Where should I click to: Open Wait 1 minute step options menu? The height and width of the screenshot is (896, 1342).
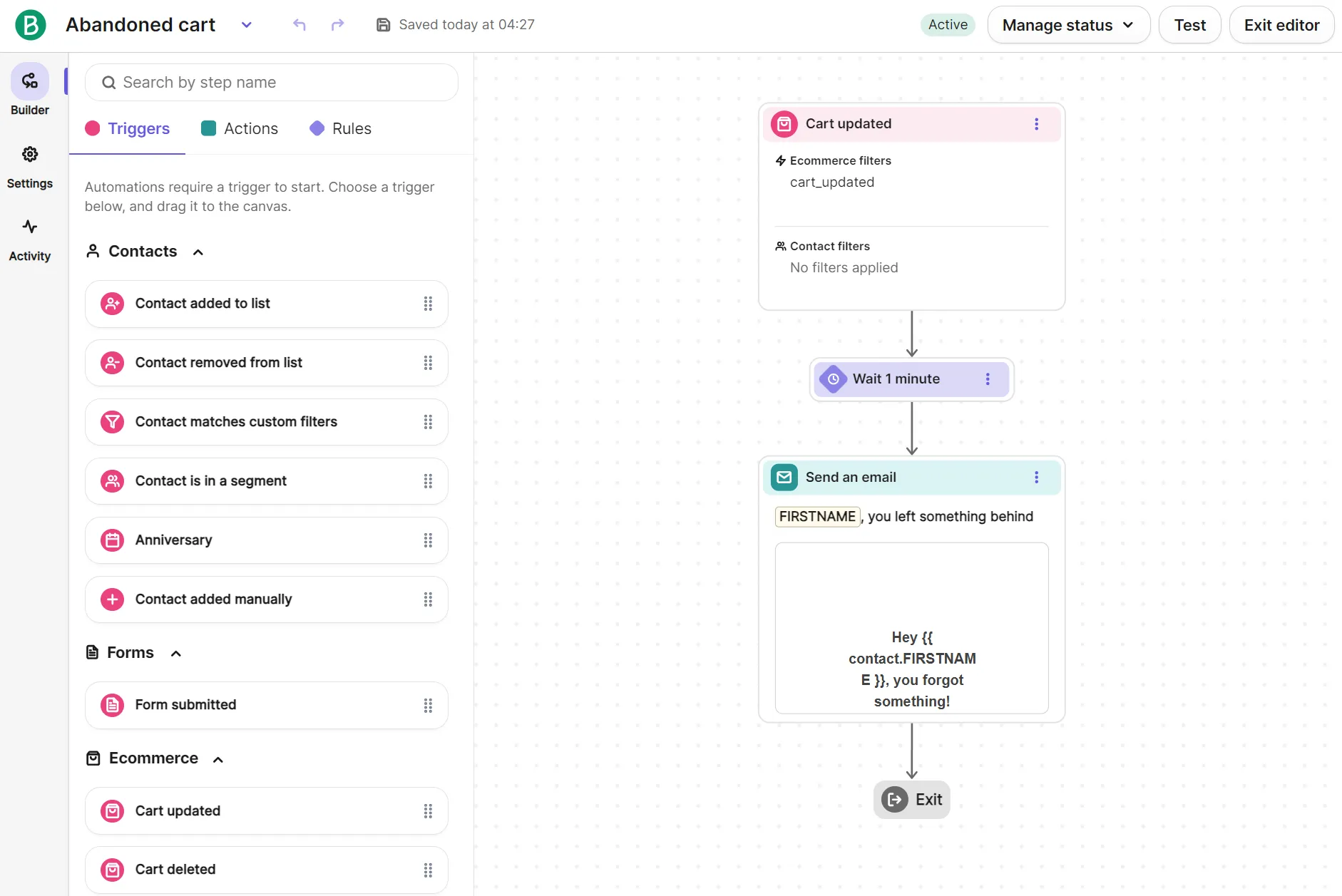click(988, 379)
